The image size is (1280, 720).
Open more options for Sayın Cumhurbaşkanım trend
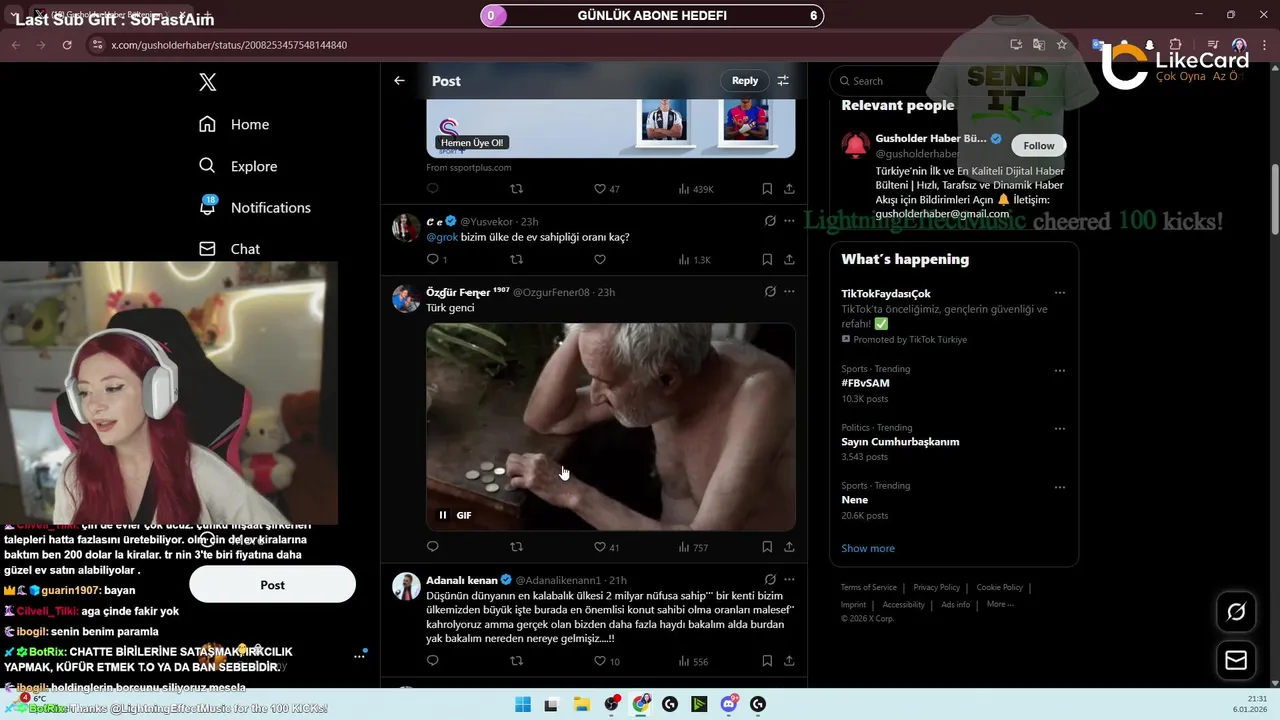click(1060, 428)
